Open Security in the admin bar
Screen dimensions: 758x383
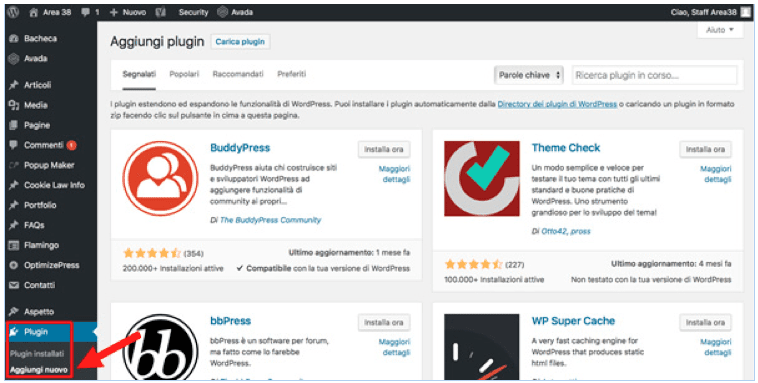193,13
